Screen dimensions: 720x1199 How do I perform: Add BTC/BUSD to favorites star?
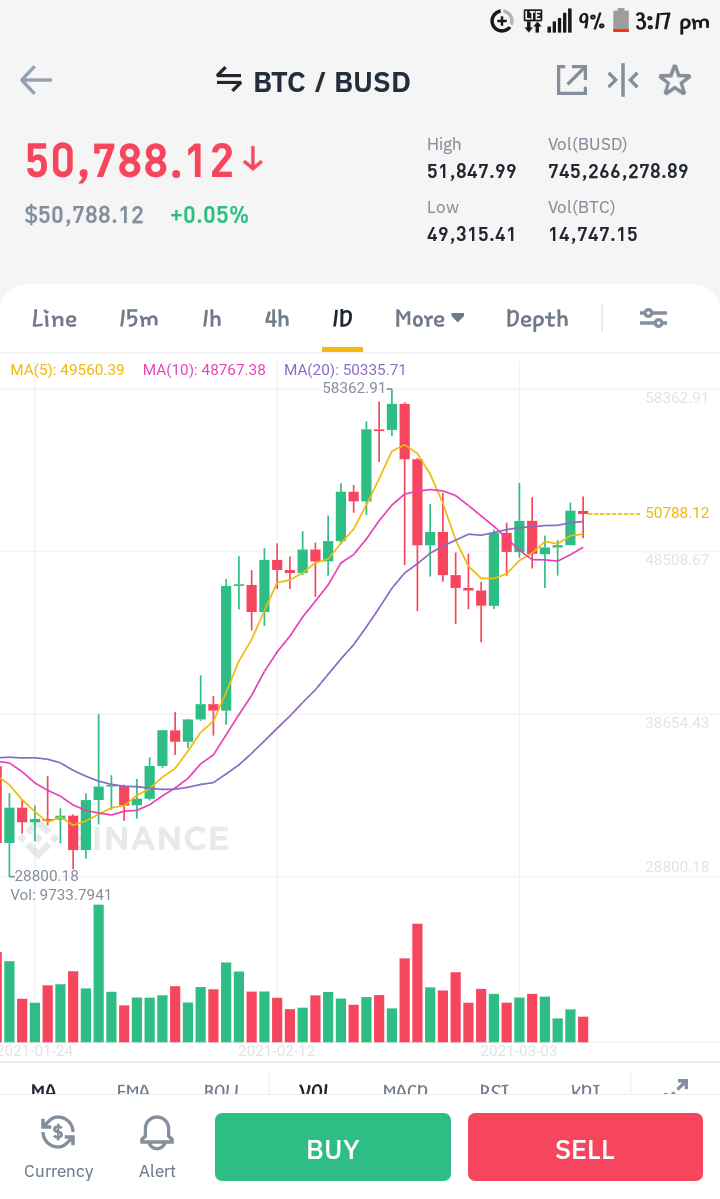[675, 80]
